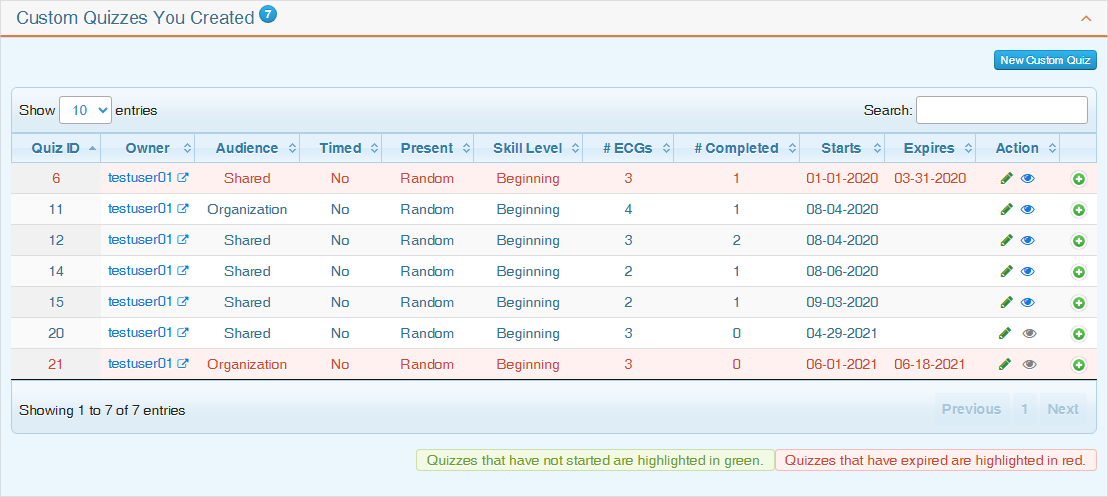Click the green plus icon for quiz 21
This screenshot has height=497, width=1108.
point(1078,365)
